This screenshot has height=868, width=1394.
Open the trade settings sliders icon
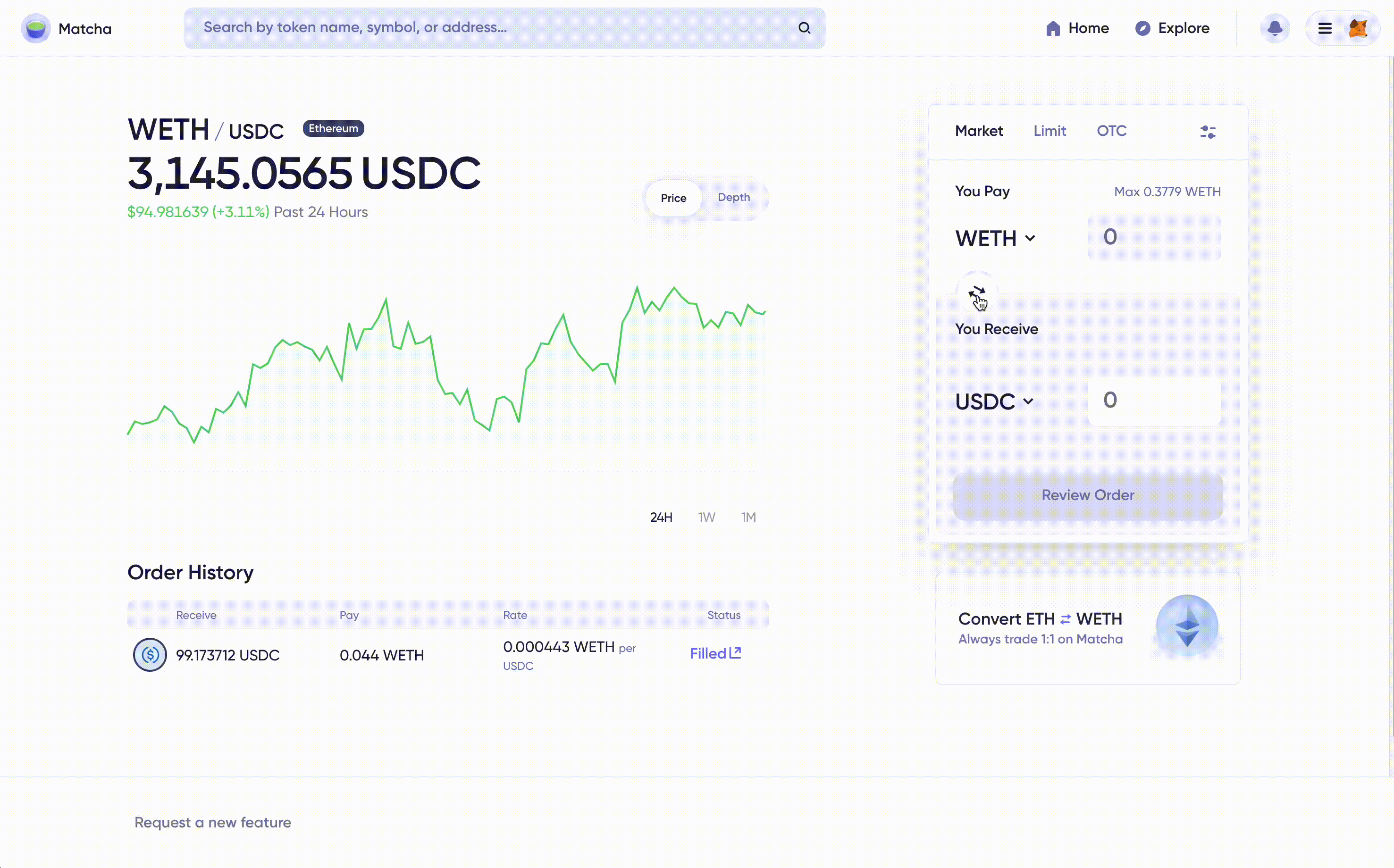pyautogui.click(x=1208, y=132)
